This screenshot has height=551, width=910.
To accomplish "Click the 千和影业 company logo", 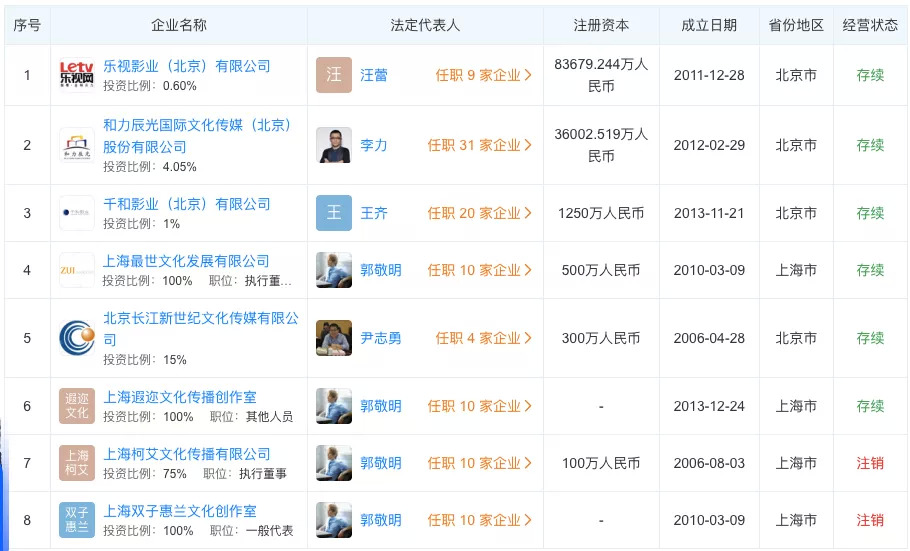I will tap(77, 213).
